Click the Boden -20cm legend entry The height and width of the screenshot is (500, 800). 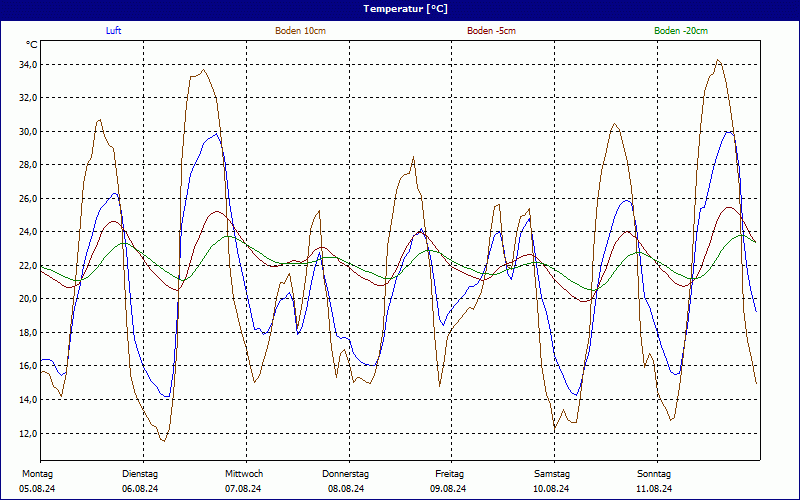[x=681, y=31]
